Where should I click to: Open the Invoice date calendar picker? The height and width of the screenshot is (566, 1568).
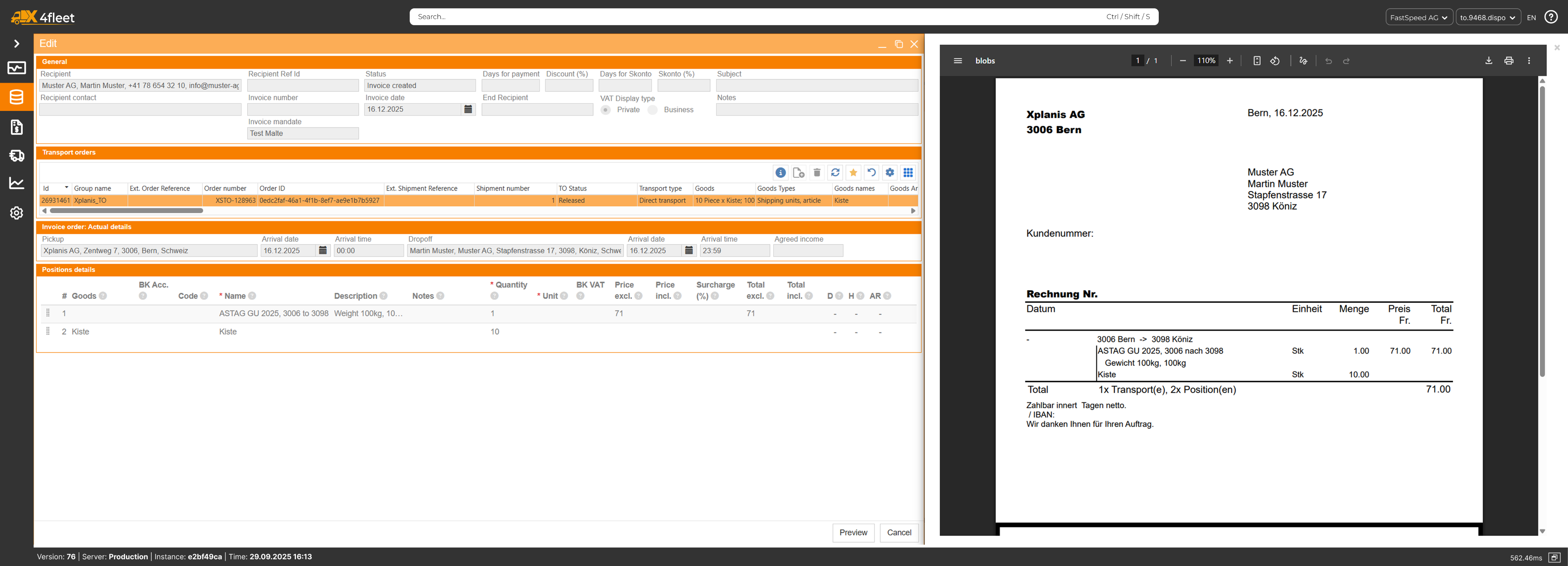[x=468, y=109]
